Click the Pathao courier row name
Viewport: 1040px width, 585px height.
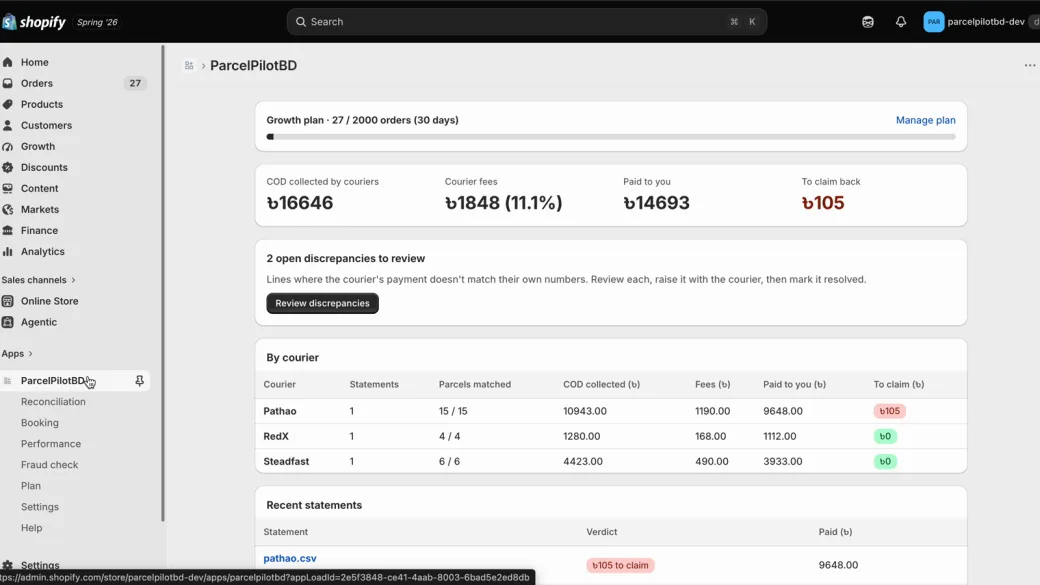tap(280, 411)
